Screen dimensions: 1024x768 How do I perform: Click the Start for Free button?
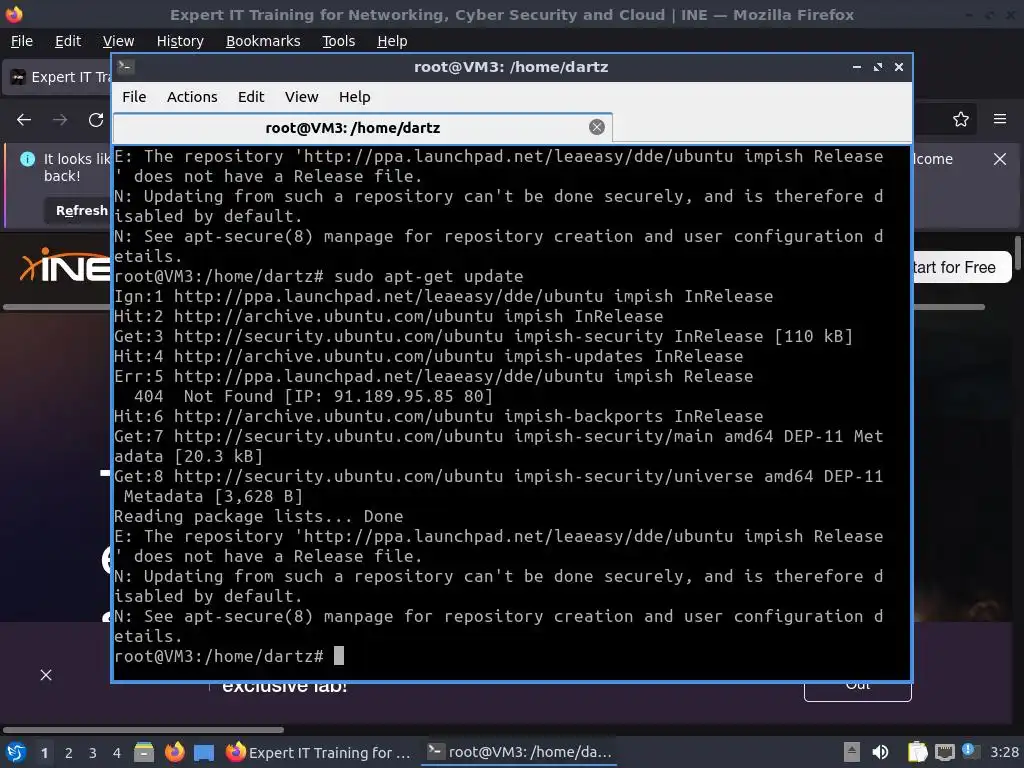961,267
